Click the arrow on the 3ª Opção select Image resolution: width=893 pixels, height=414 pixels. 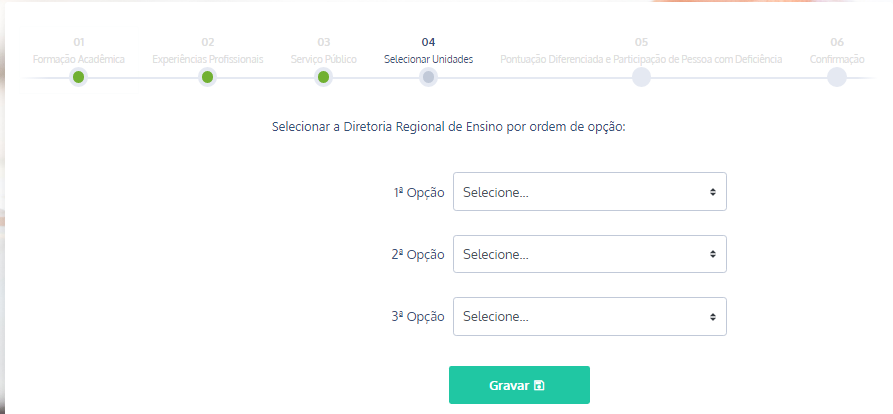[712, 316]
